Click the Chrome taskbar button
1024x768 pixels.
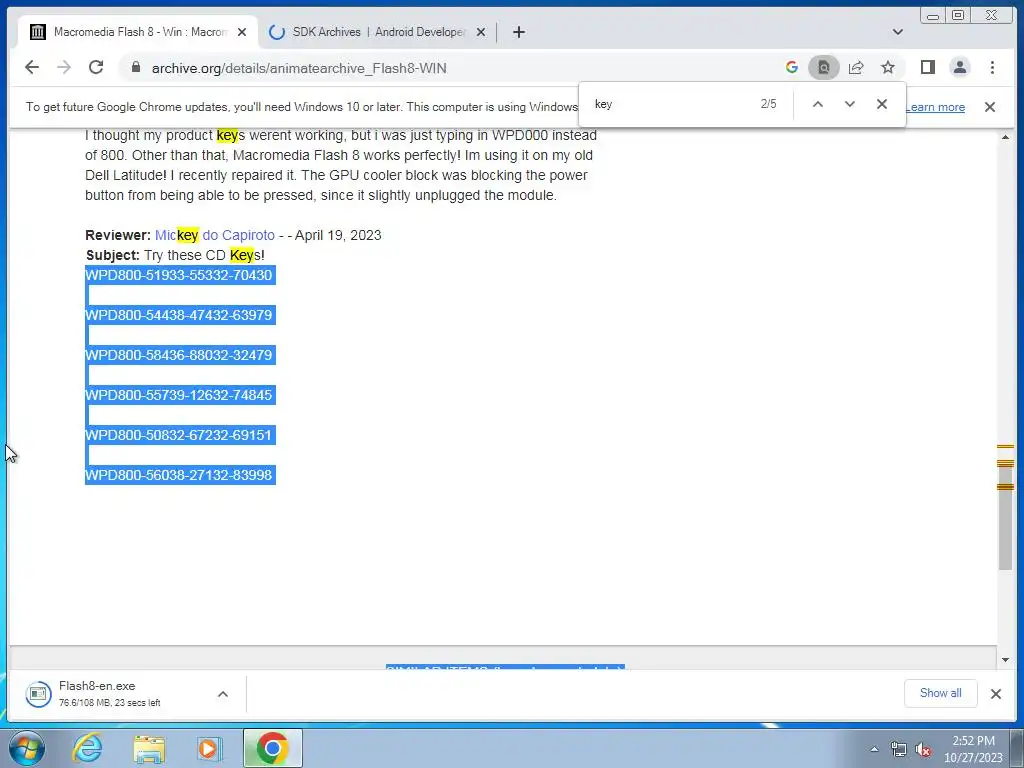pyautogui.click(x=272, y=748)
